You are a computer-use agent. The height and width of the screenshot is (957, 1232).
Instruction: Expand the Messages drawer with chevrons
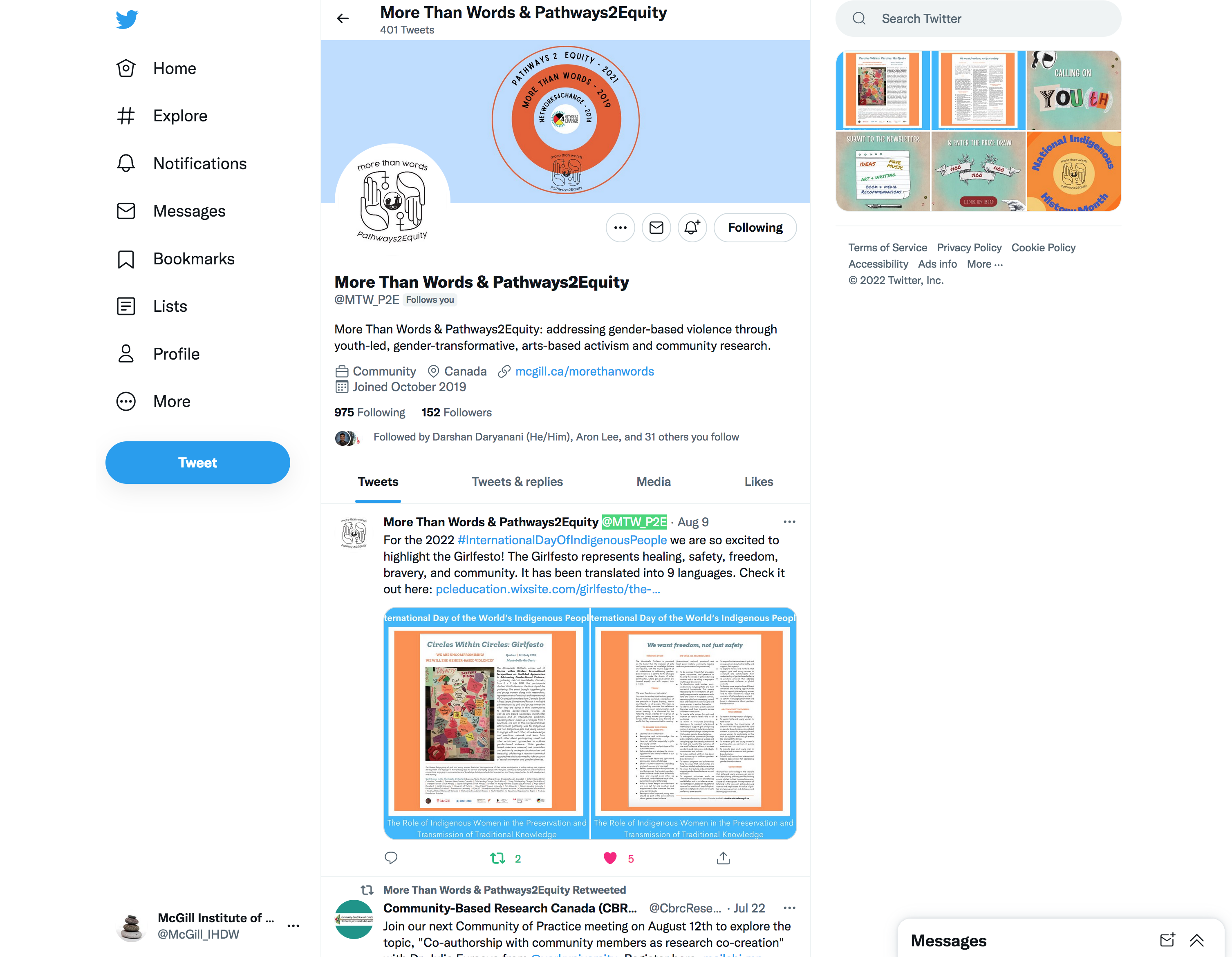coord(1197,940)
